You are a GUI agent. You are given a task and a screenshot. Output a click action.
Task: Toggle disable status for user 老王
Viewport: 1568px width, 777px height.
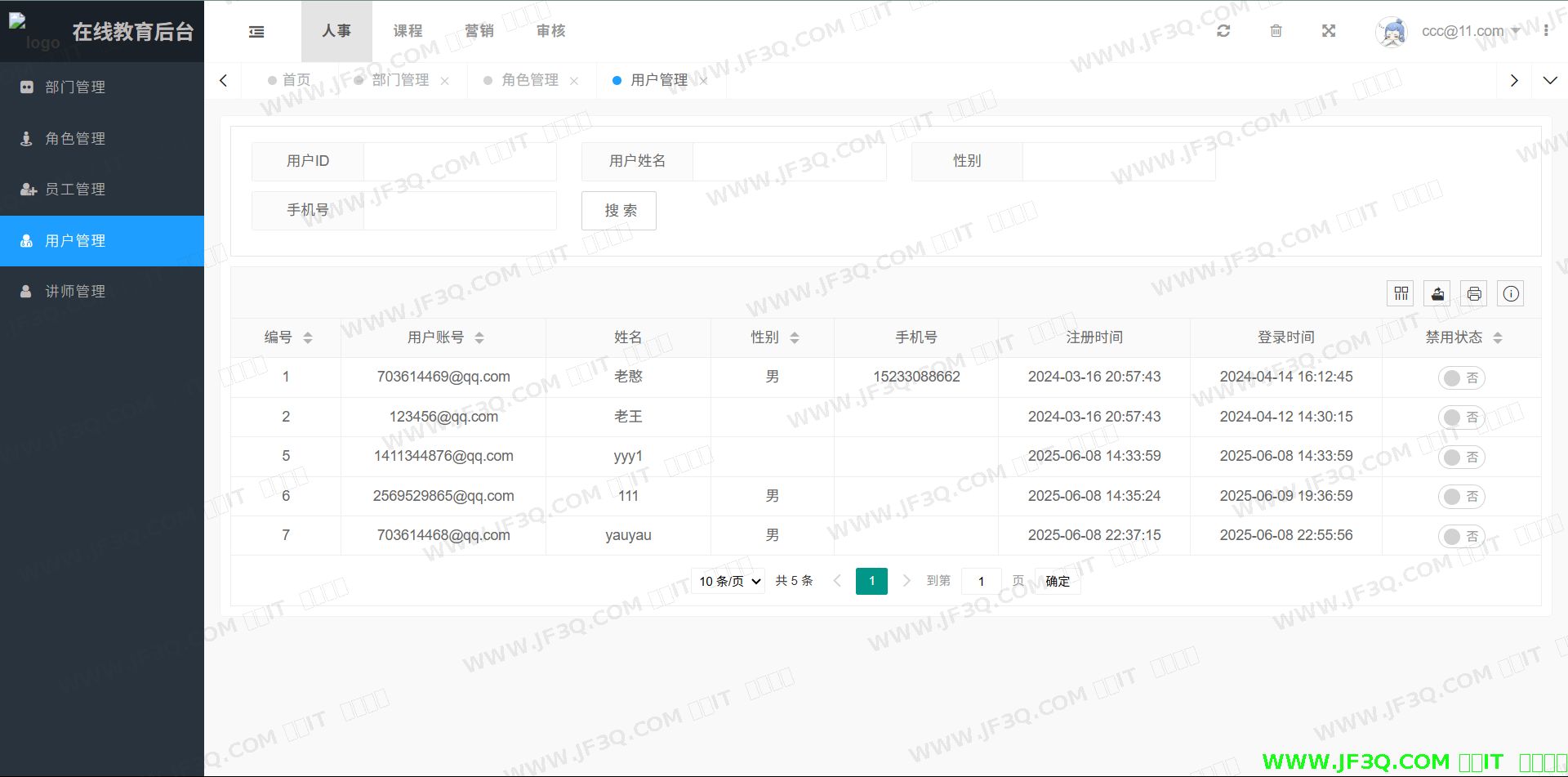click(x=1461, y=418)
